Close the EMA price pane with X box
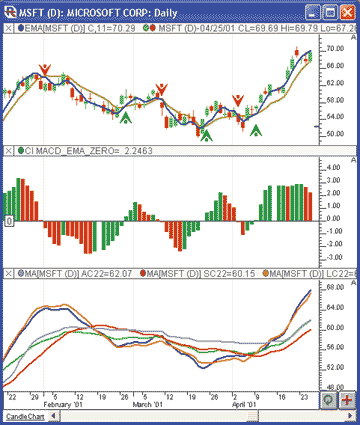 9,28
